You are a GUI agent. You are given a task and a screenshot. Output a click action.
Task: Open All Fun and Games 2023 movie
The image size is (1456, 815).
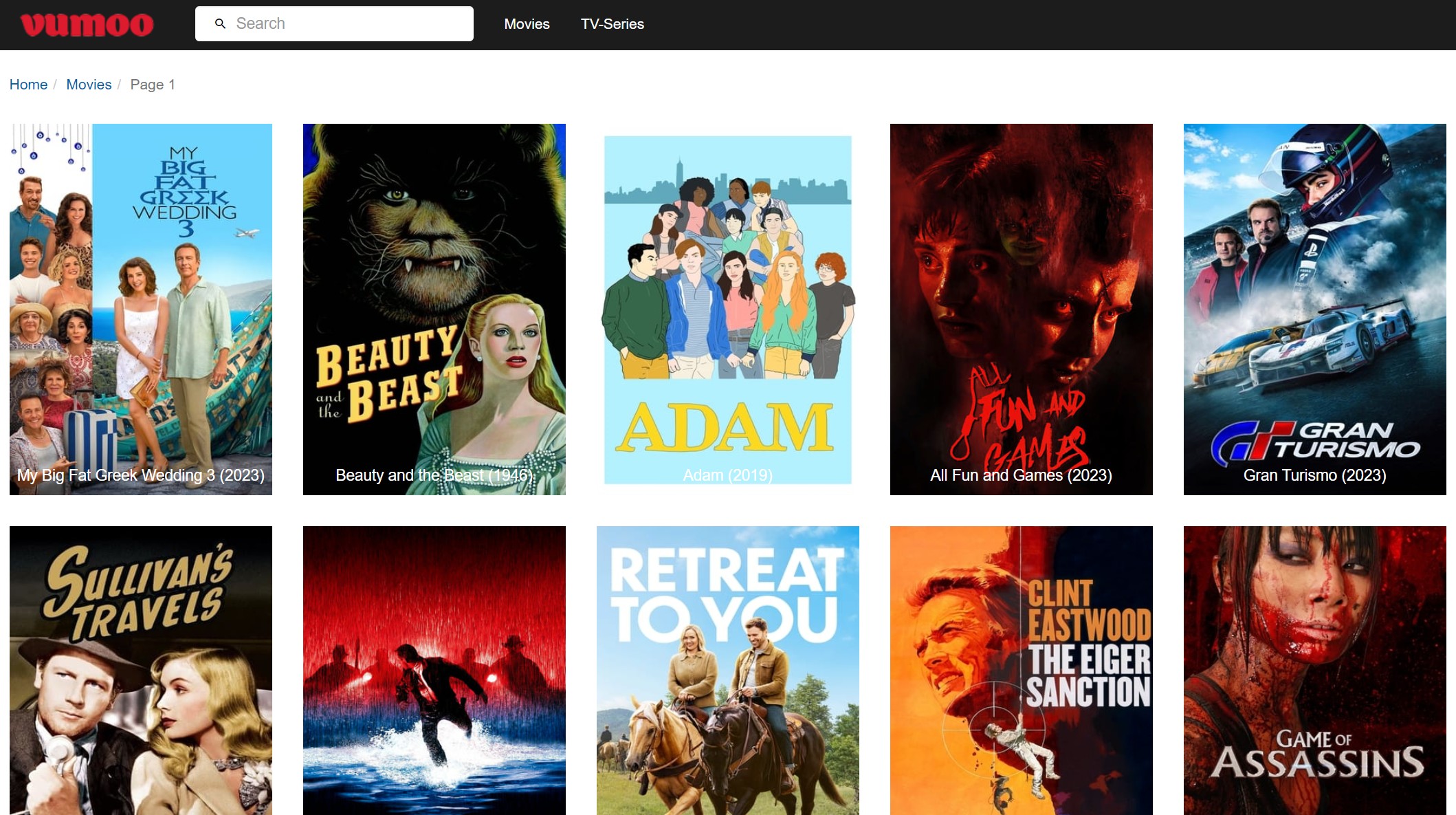click(x=1021, y=309)
